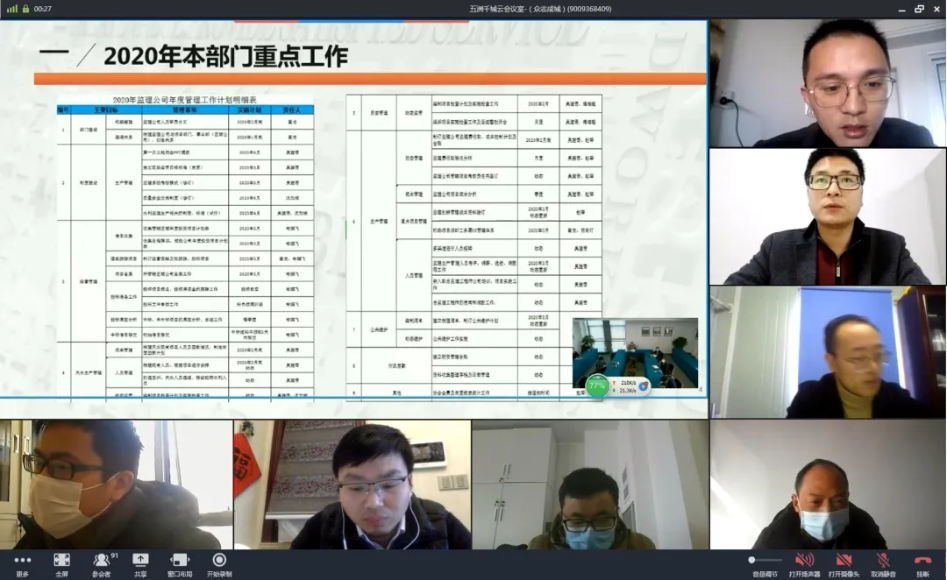
Task: Unmute the microphone (取消静音)
Action: 883,562
